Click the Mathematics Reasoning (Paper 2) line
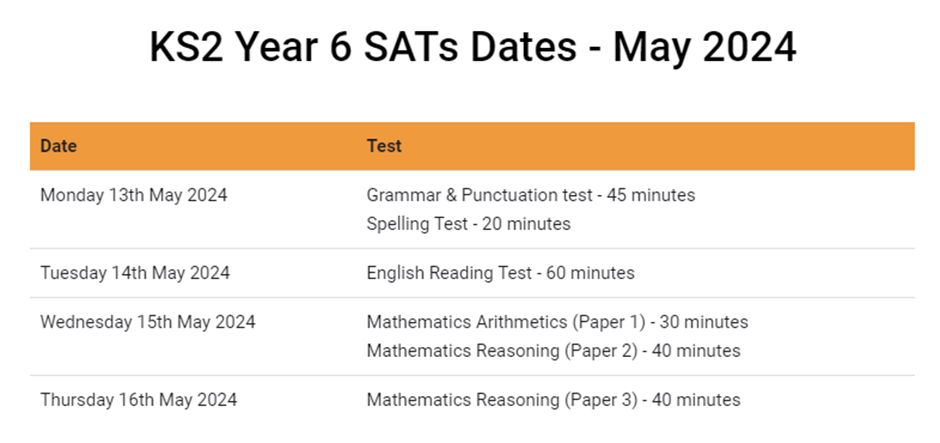 553,351
